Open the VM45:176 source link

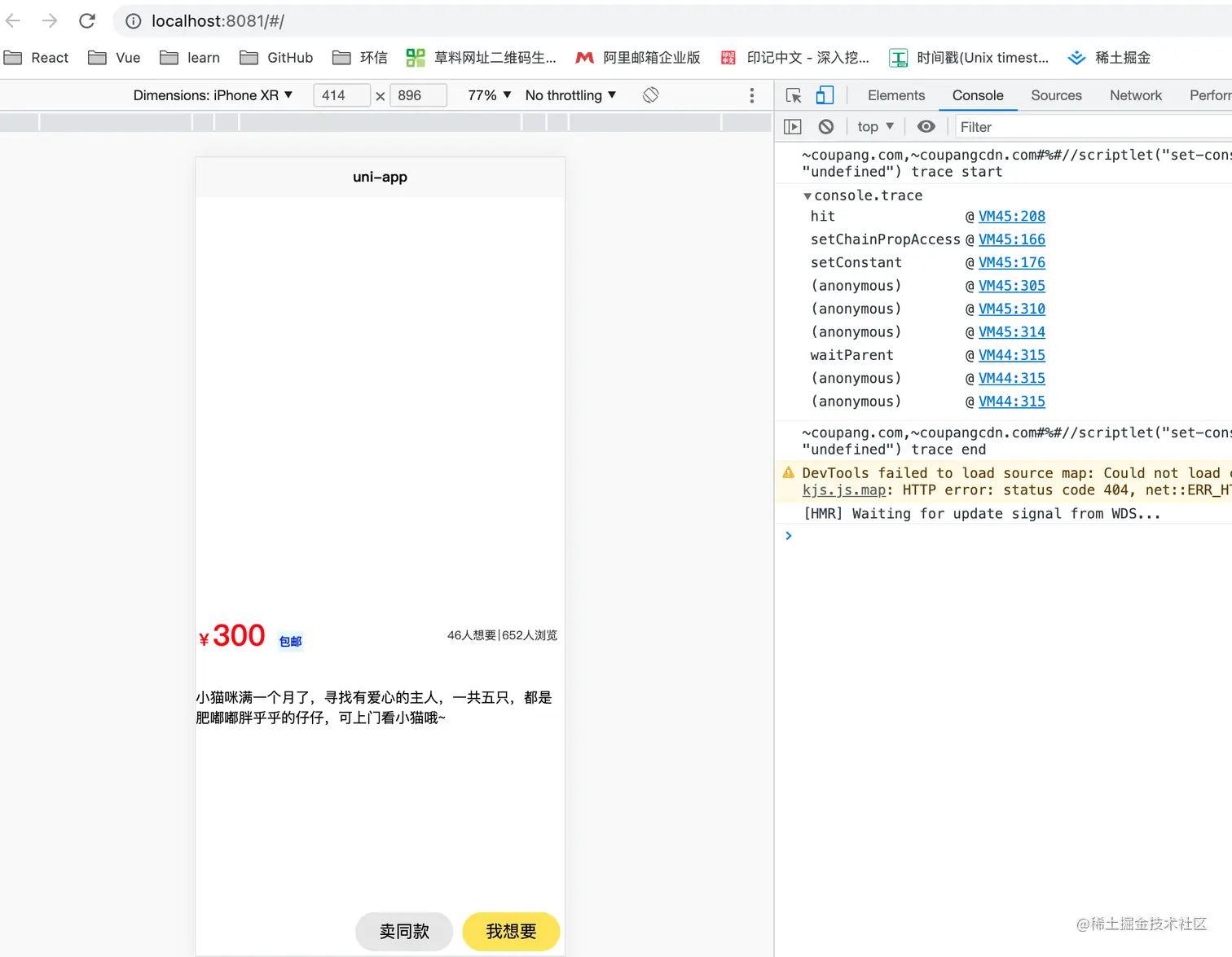click(x=1012, y=262)
